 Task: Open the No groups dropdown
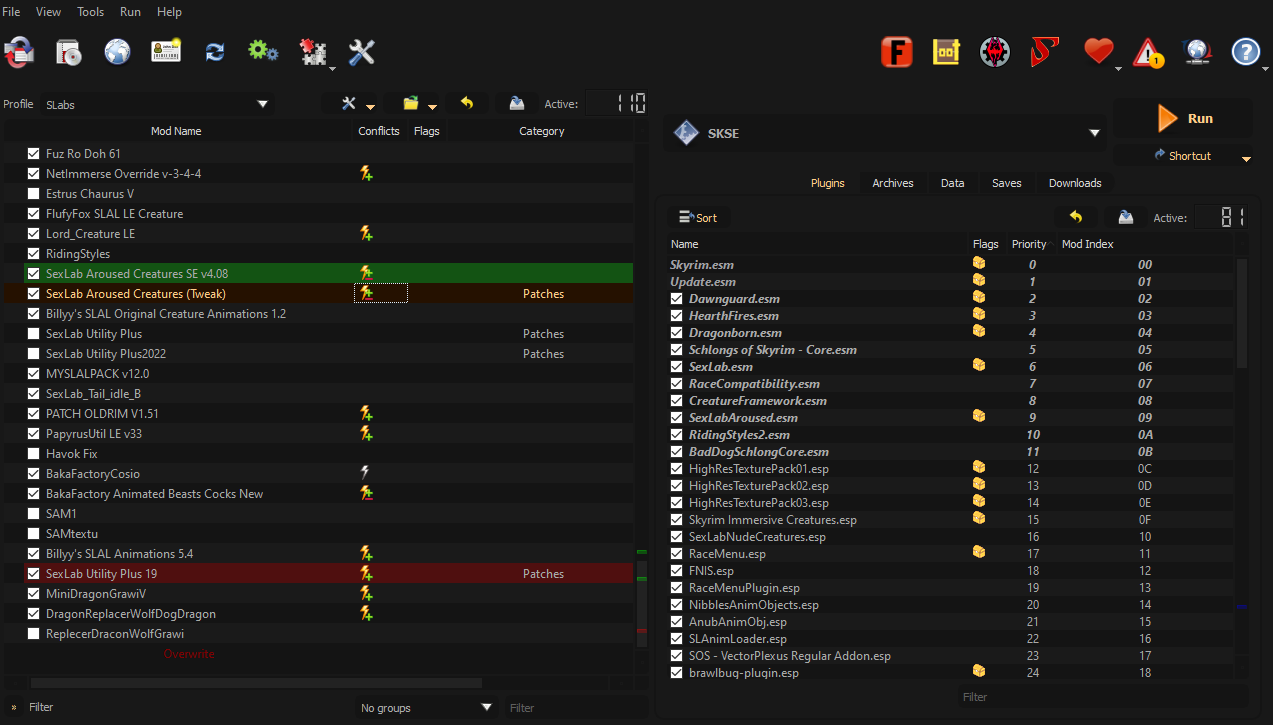427,707
